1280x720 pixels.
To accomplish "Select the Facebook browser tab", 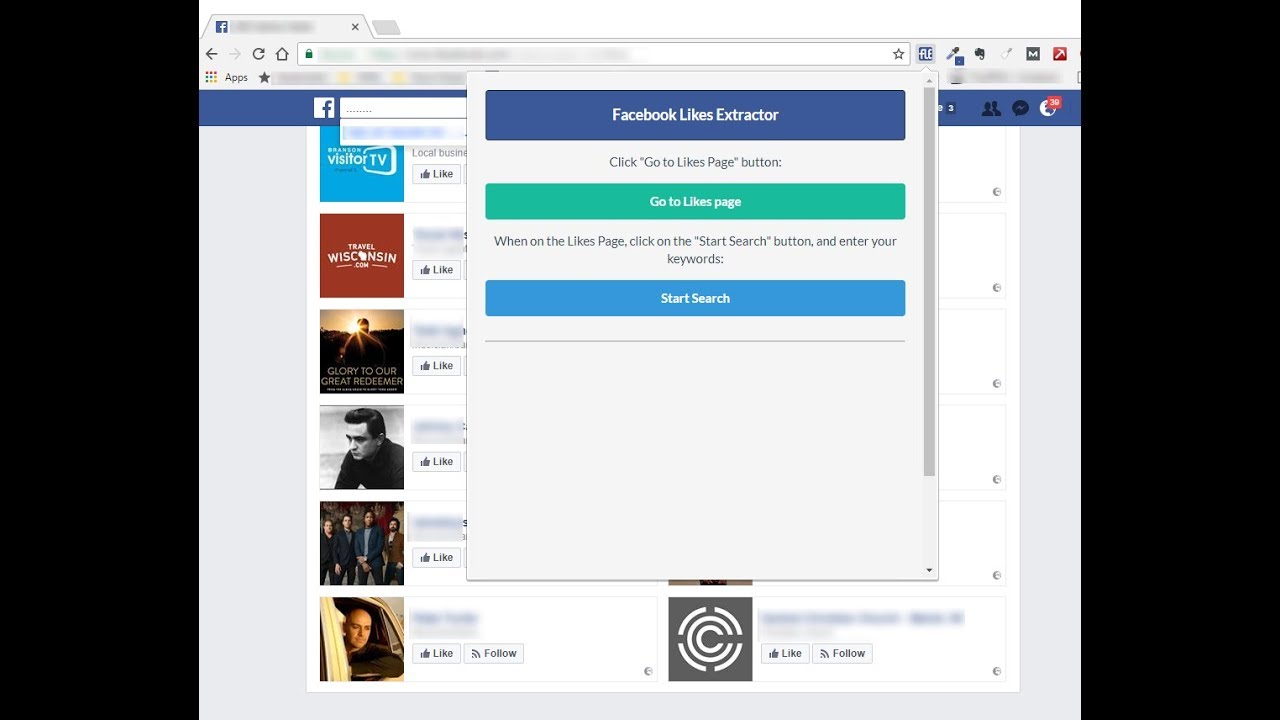I will pyautogui.click(x=286, y=27).
